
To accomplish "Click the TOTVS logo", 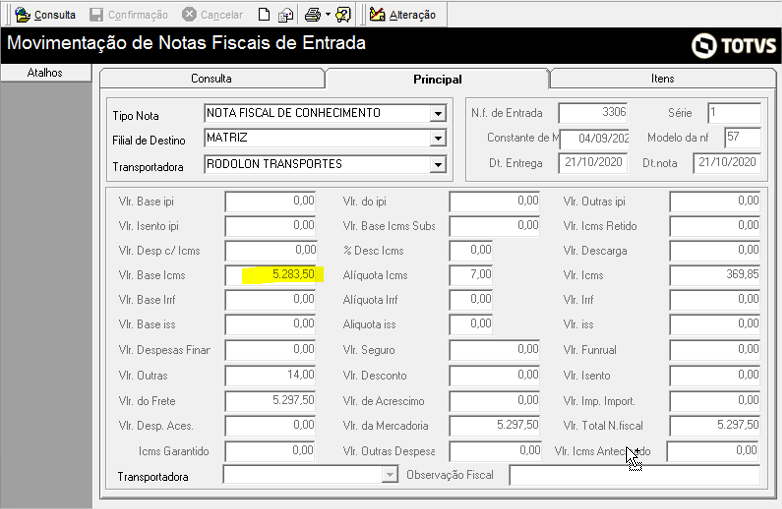I will [734, 46].
